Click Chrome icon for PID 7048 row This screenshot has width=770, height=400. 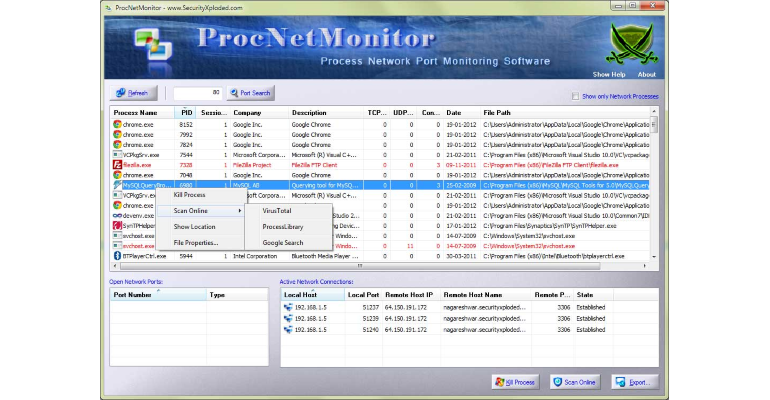(x=117, y=175)
